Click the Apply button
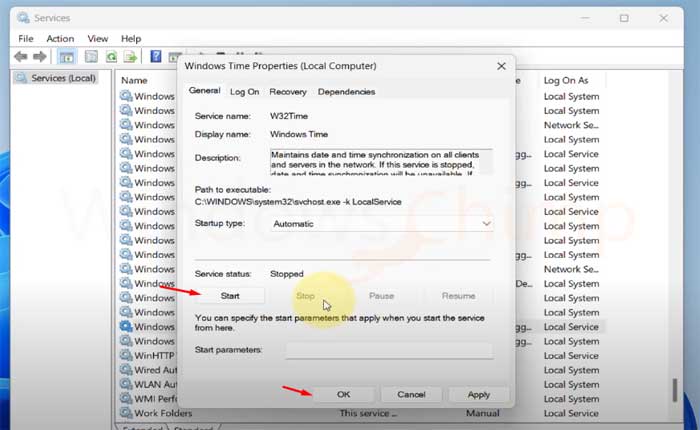The image size is (700, 430). click(x=479, y=394)
